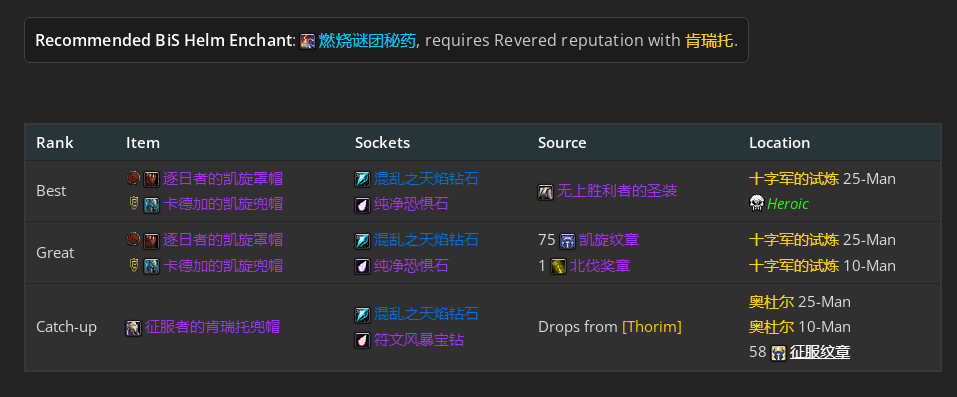Open the 征服纹章 underlined link

[x=820, y=352]
